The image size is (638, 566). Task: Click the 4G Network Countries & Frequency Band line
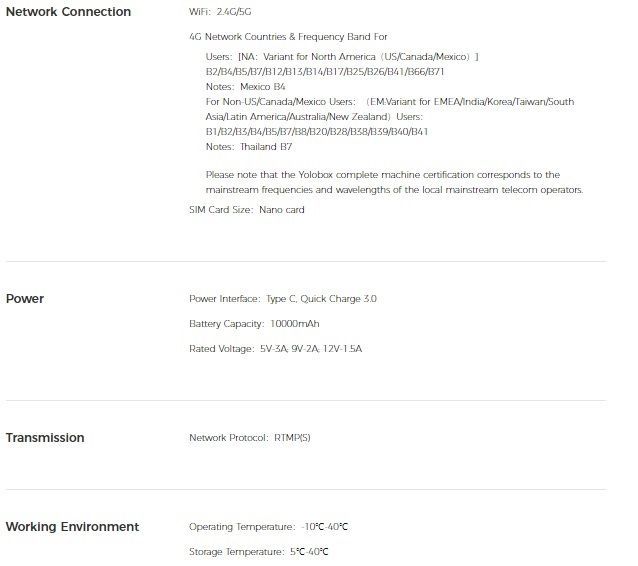click(x=288, y=37)
